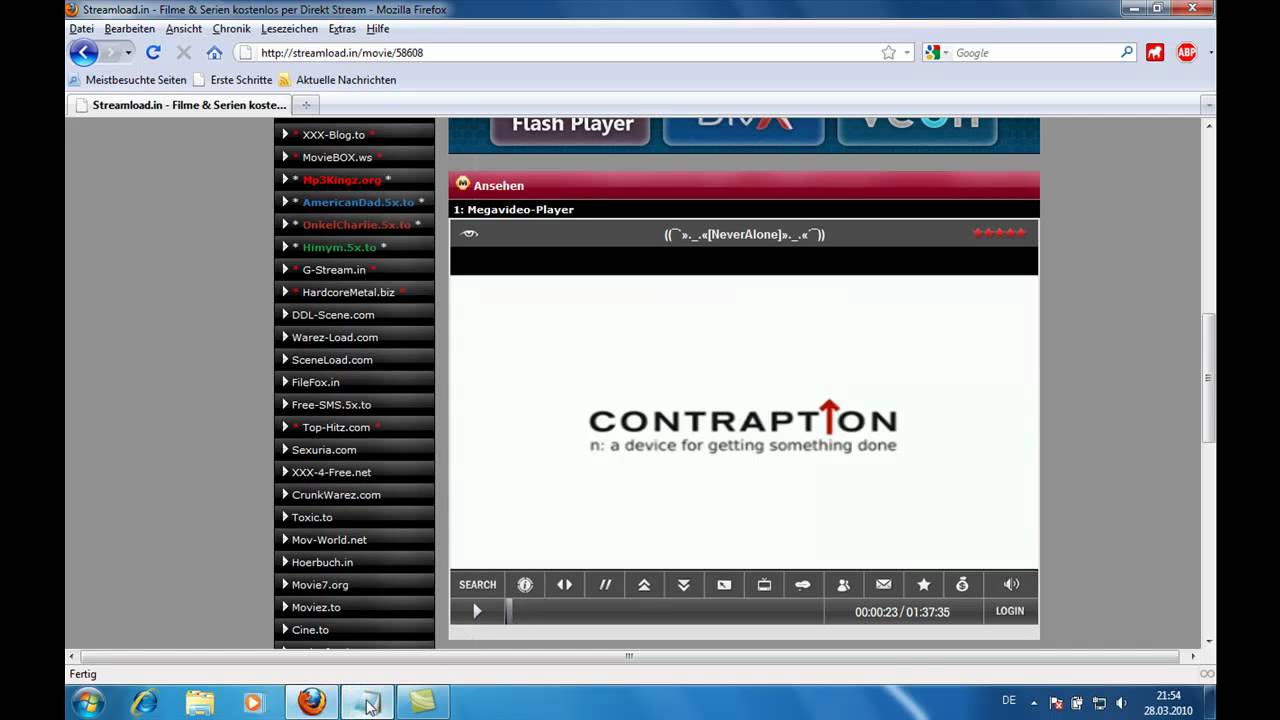Open a new tab with plus button
Screen dimensions: 1280x720
coord(306,105)
